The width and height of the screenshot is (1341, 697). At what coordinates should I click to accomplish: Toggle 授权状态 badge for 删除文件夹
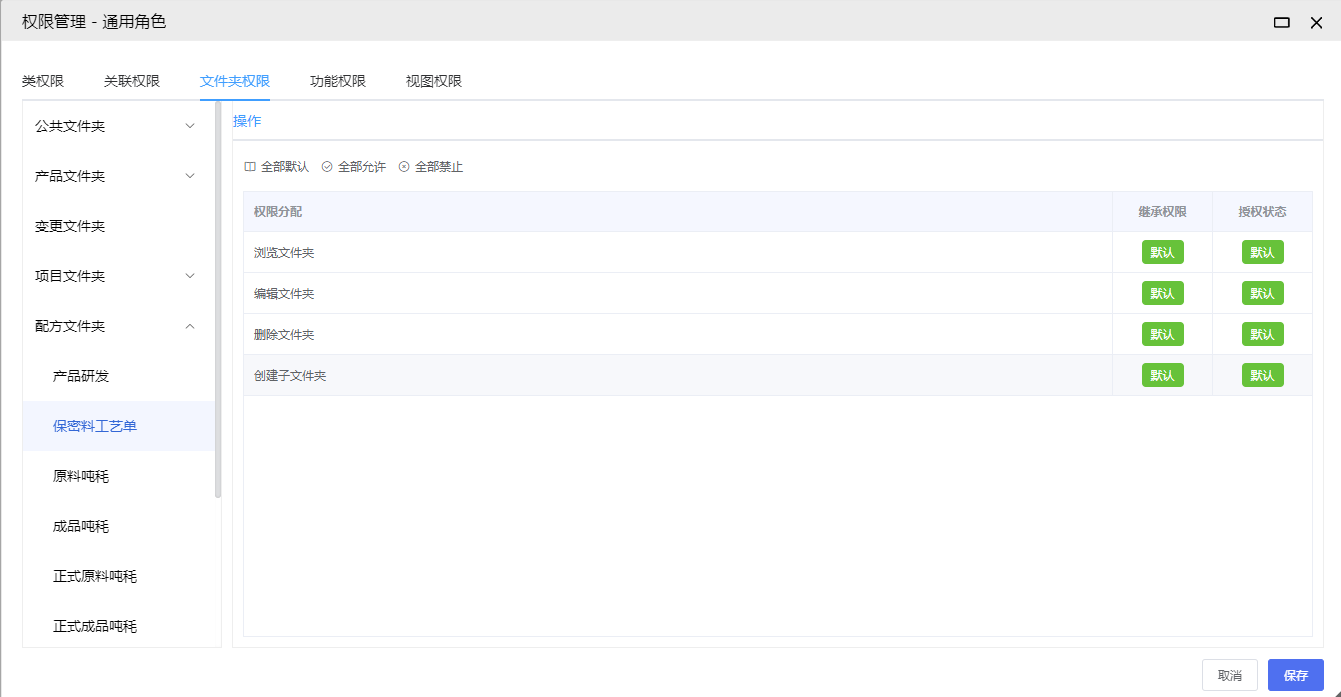point(1262,334)
